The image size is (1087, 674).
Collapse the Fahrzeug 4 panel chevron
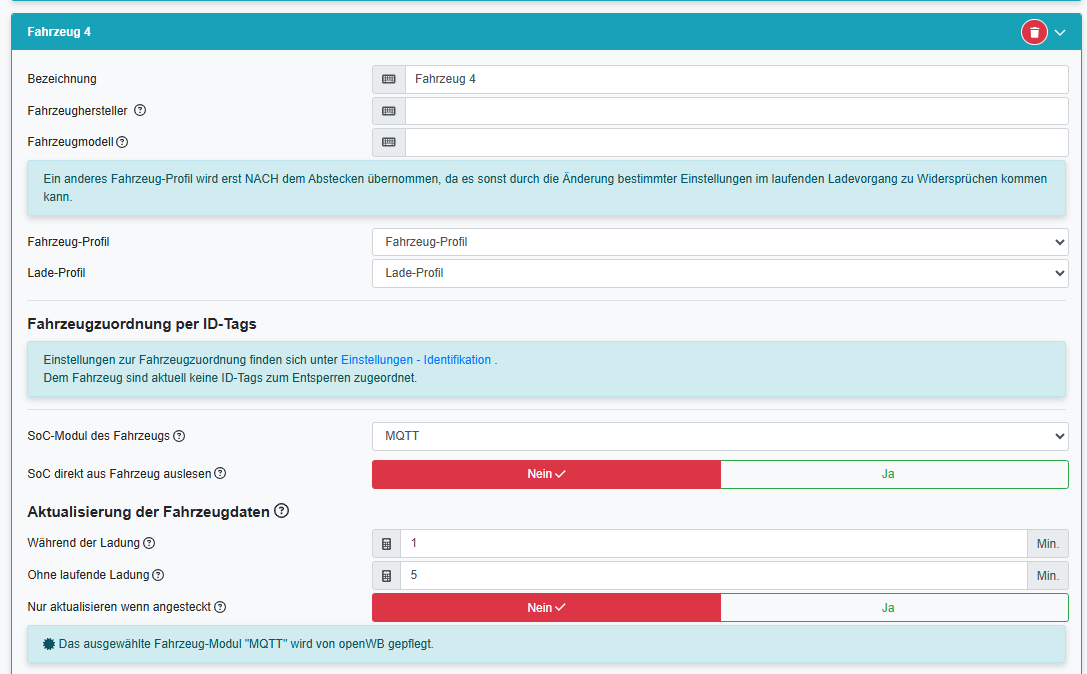pyautogui.click(x=1060, y=33)
